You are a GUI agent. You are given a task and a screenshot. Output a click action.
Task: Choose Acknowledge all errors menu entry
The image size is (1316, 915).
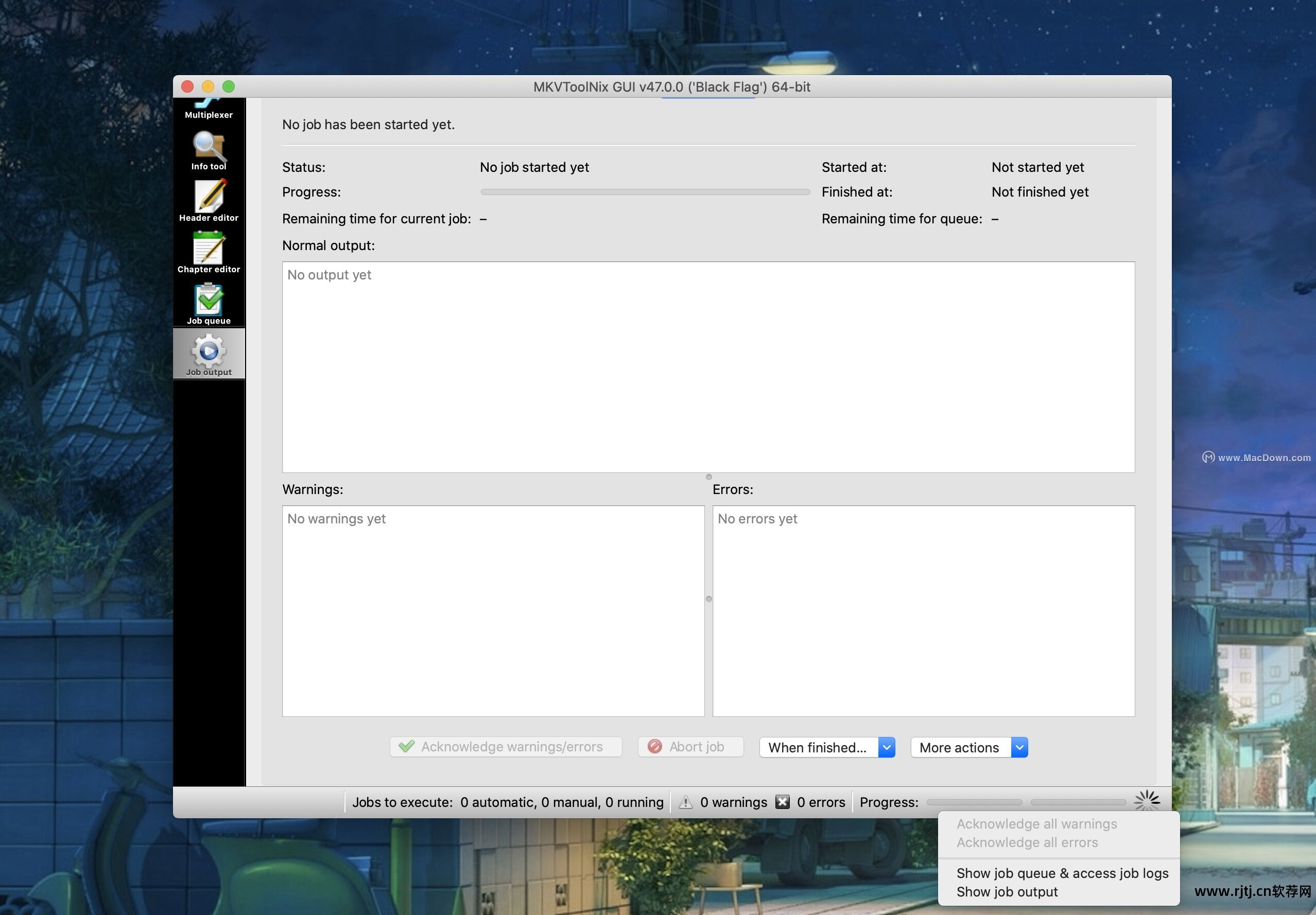click(x=1027, y=842)
